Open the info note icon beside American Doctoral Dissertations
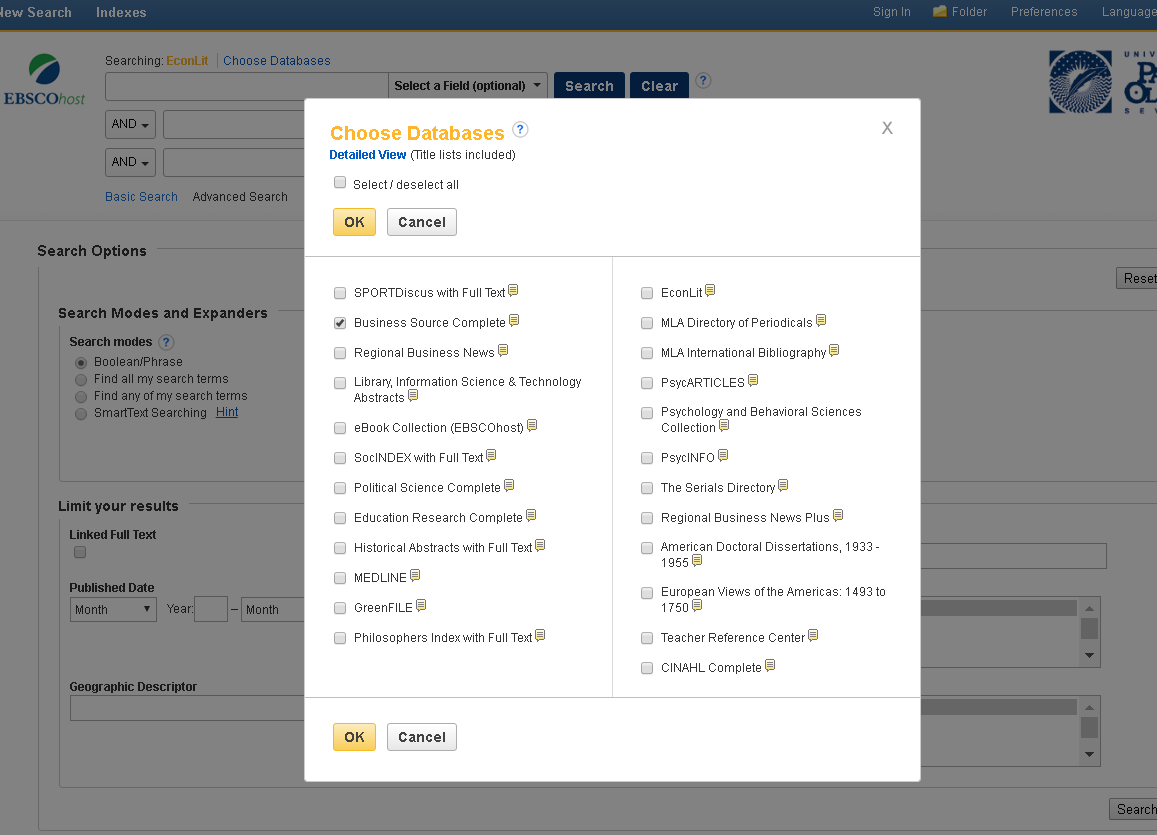This screenshot has height=835, width=1157. 697,561
